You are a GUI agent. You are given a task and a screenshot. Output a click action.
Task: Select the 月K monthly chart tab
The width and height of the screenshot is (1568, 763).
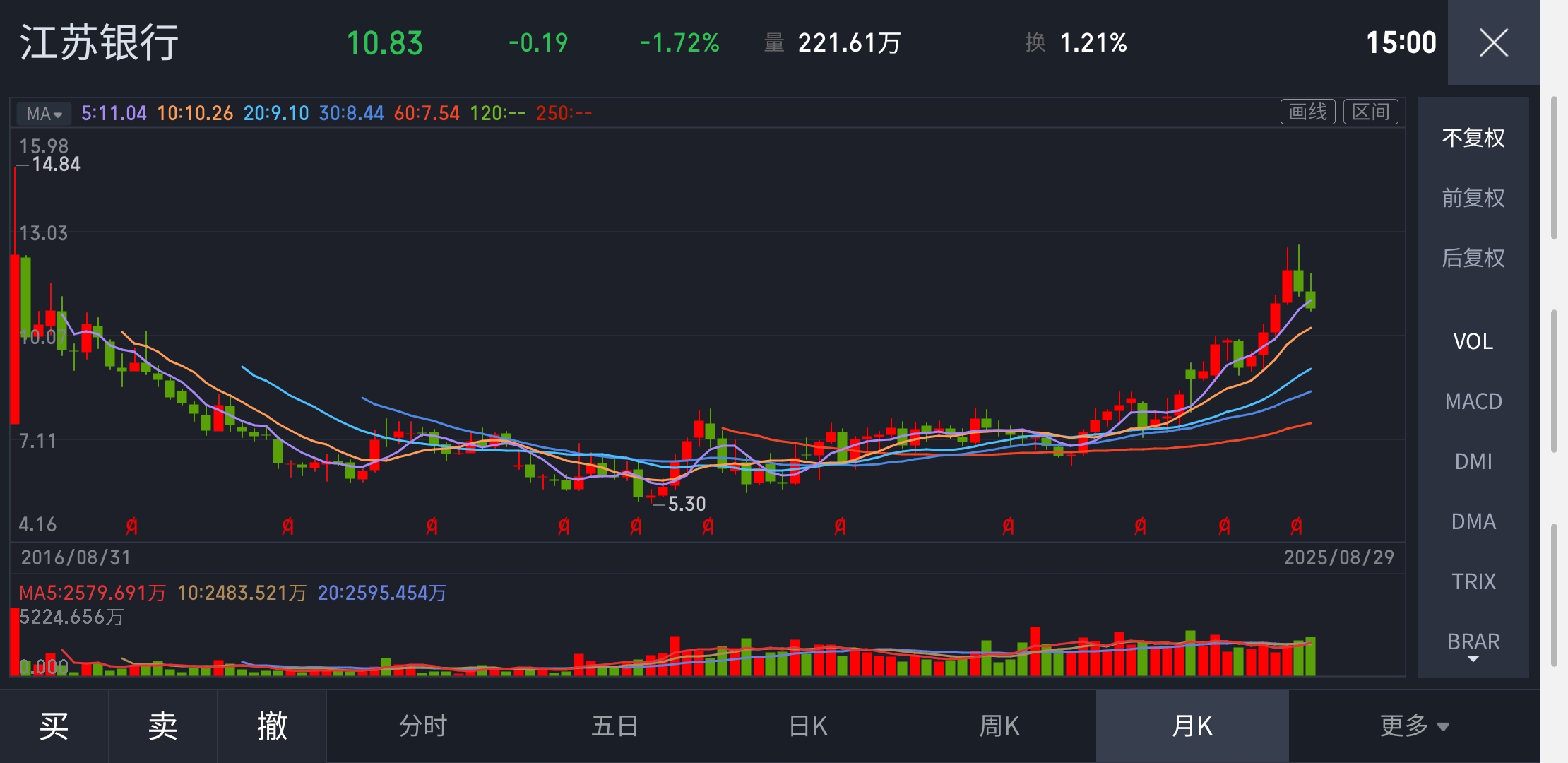pos(1192,726)
